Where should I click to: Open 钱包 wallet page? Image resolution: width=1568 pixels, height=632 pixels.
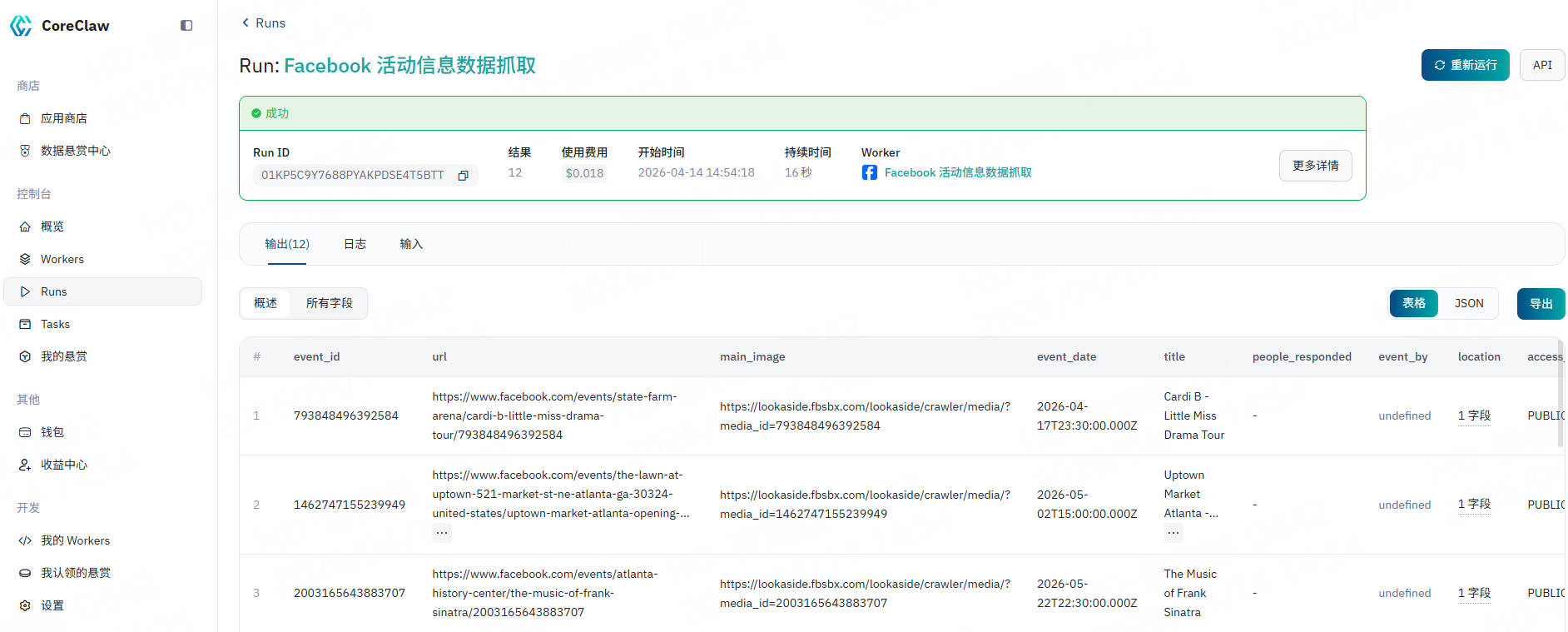(x=52, y=432)
